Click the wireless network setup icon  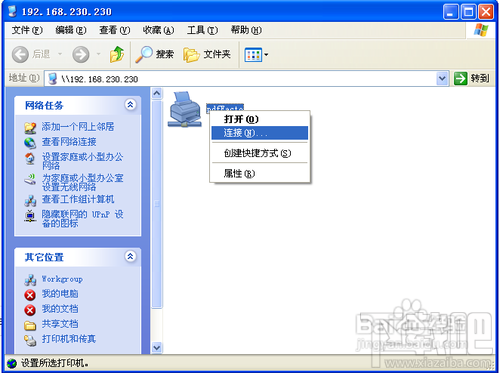click(30, 179)
